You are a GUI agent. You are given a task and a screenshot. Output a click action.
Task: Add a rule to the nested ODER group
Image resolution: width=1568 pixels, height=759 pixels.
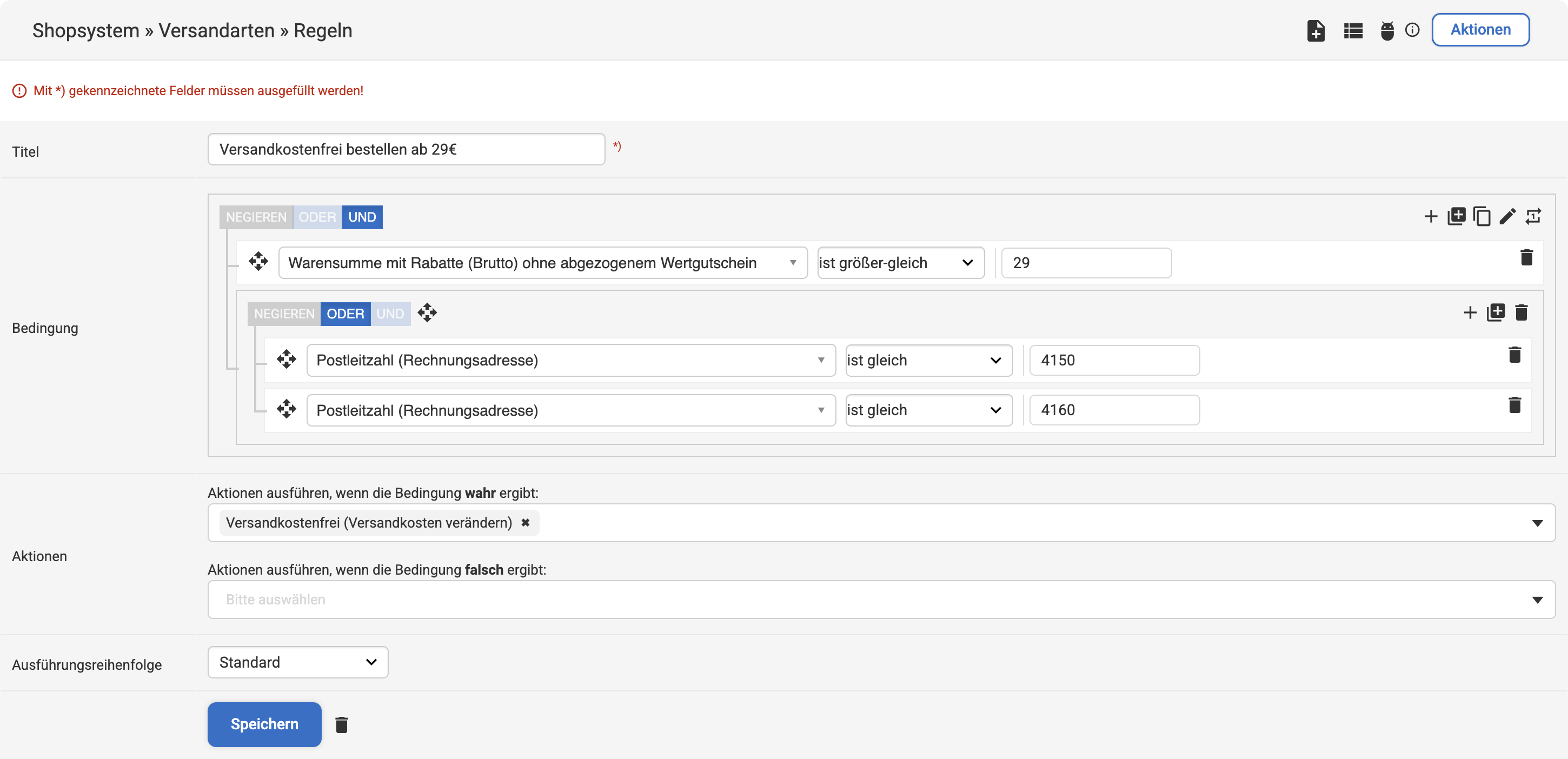(1470, 313)
